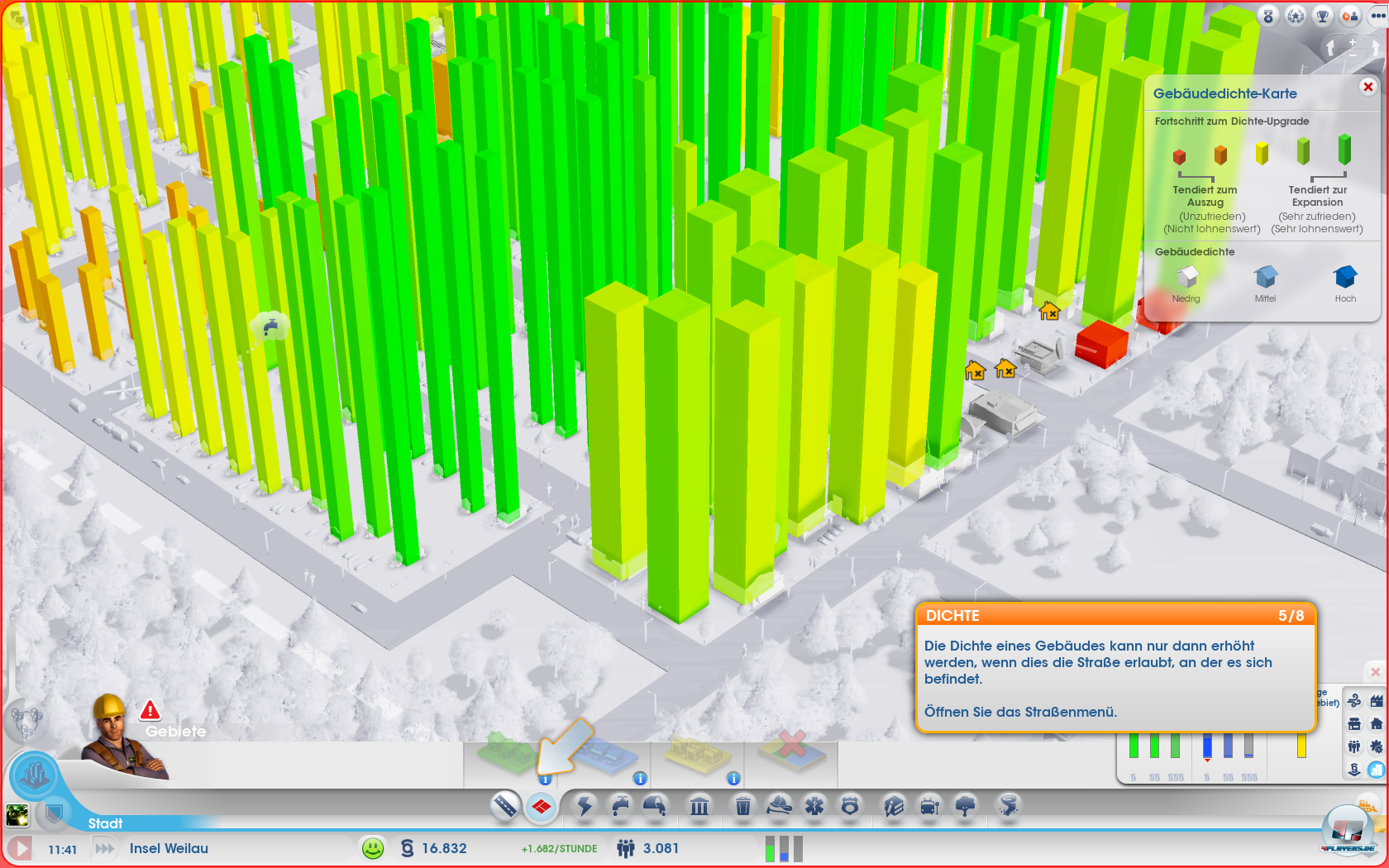Viewport: 1389px width, 868px height.
Task: Select the police badge icon
Action: pos(850,805)
